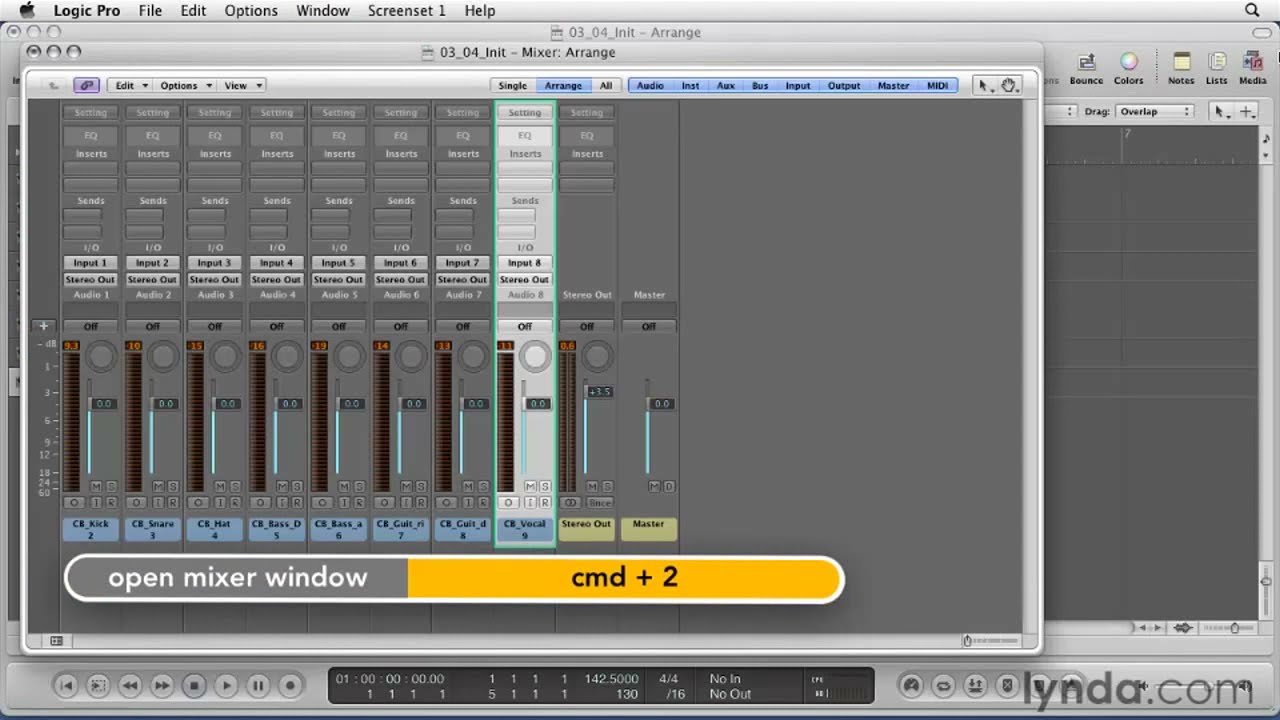Viewport: 1280px width, 720px height.
Task: Open Stereo Out output selector on Audio 3
Action: point(215,279)
